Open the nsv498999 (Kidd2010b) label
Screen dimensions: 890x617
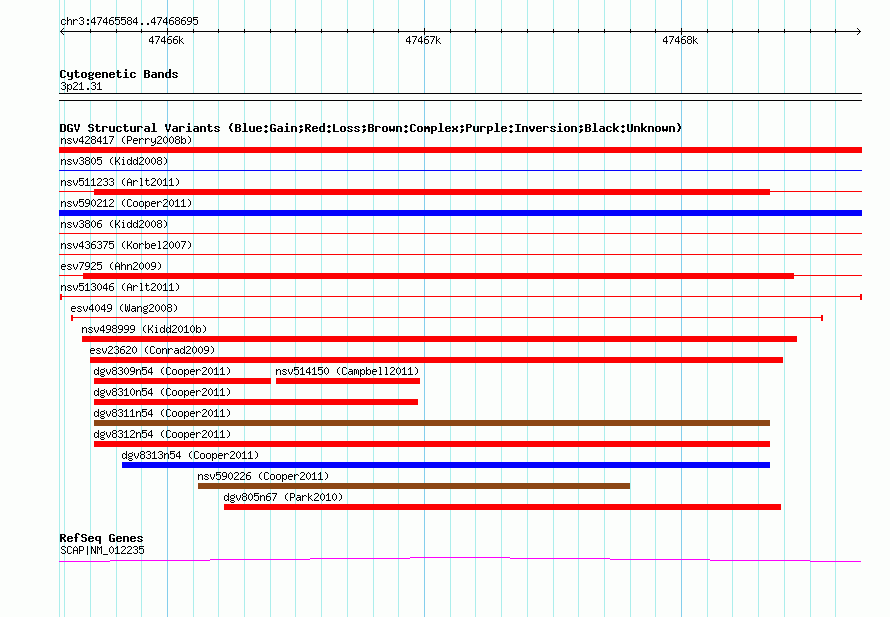(144, 329)
